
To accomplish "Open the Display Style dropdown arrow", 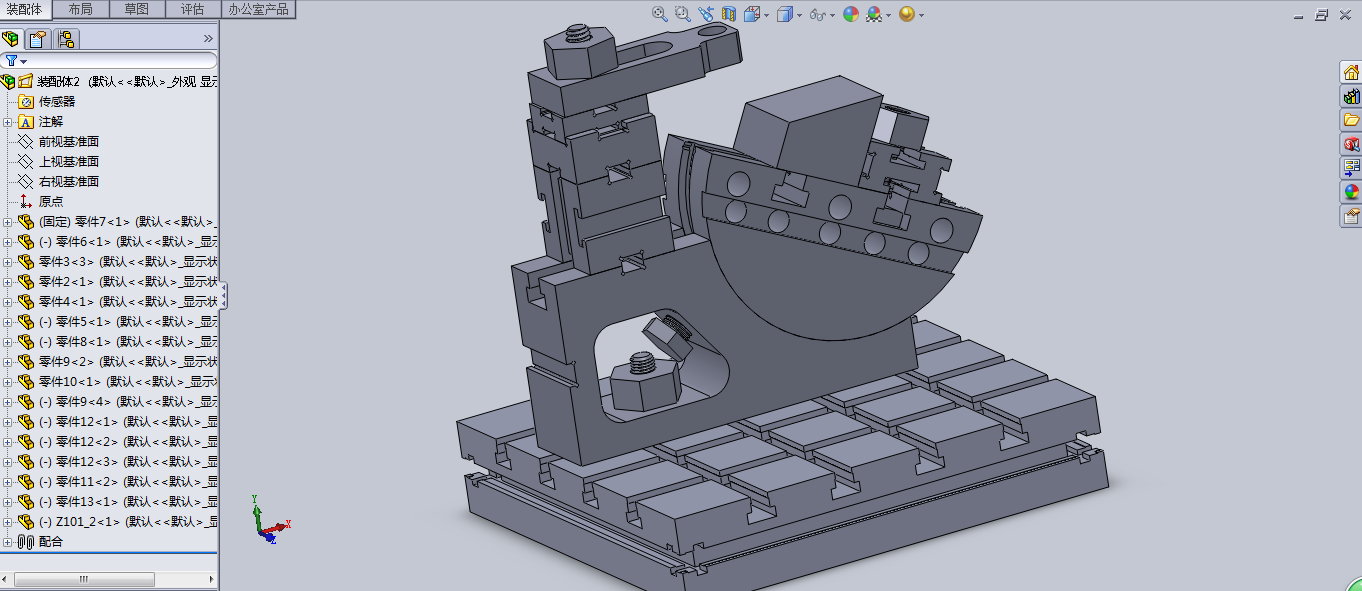I will point(798,15).
